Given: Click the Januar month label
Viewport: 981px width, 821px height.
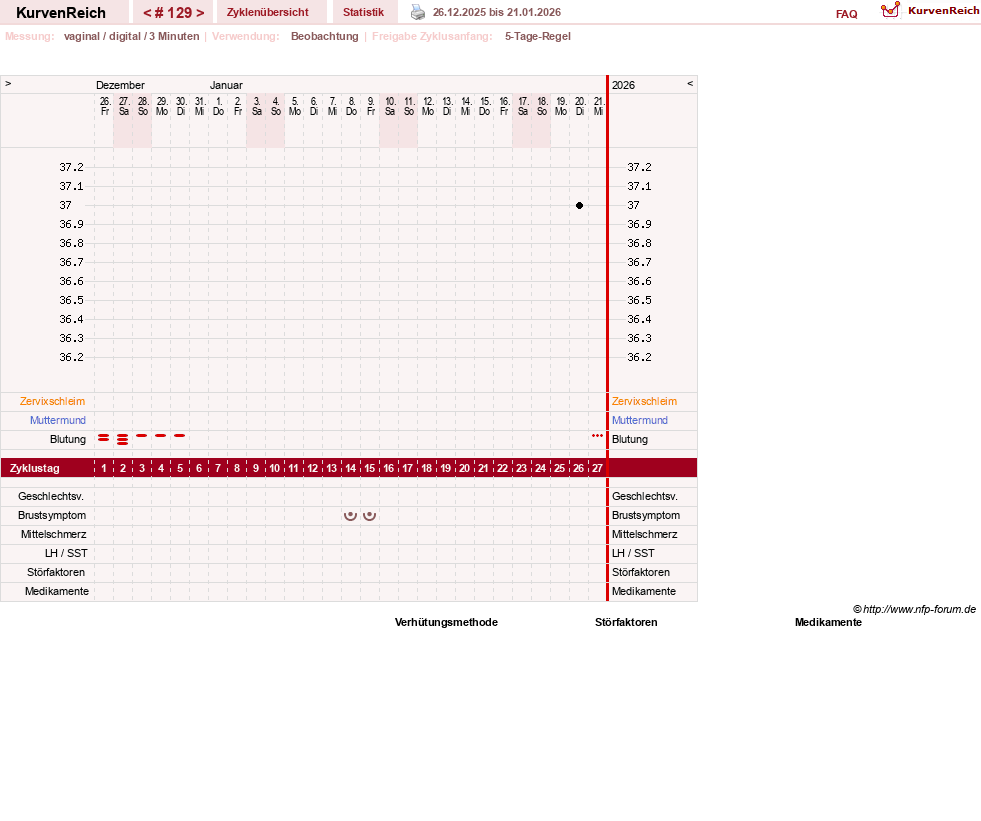Looking at the screenshot, I should (226, 85).
